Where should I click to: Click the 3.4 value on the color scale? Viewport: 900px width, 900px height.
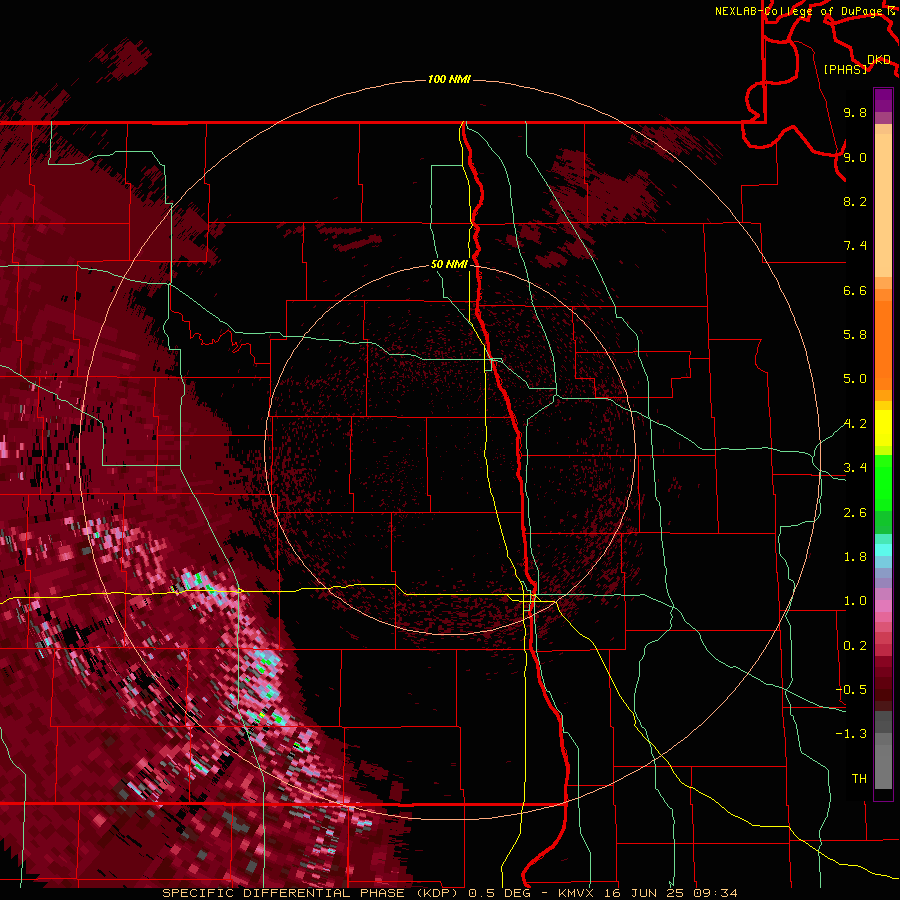click(855, 468)
